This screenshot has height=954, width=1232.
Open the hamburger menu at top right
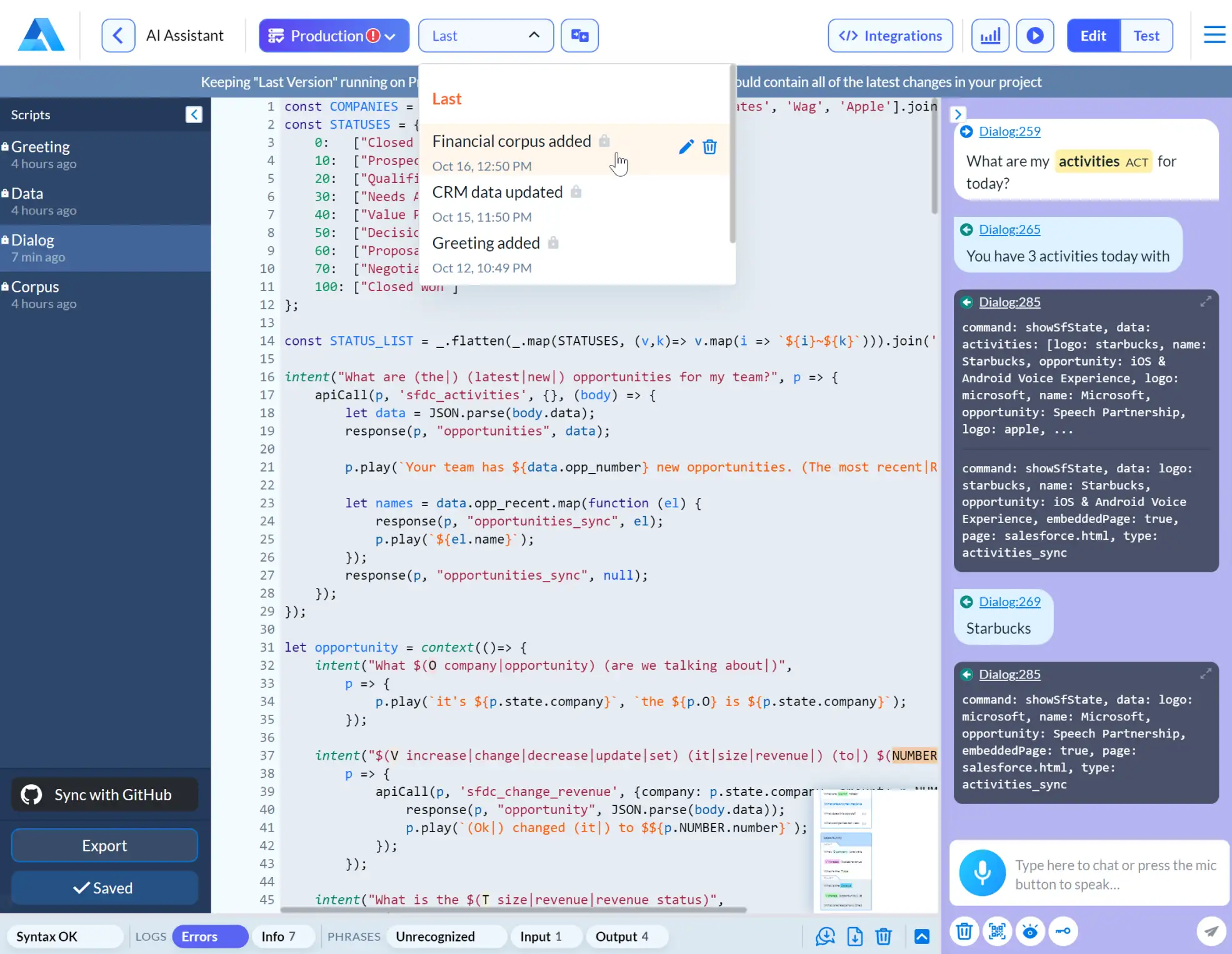(1213, 34)
